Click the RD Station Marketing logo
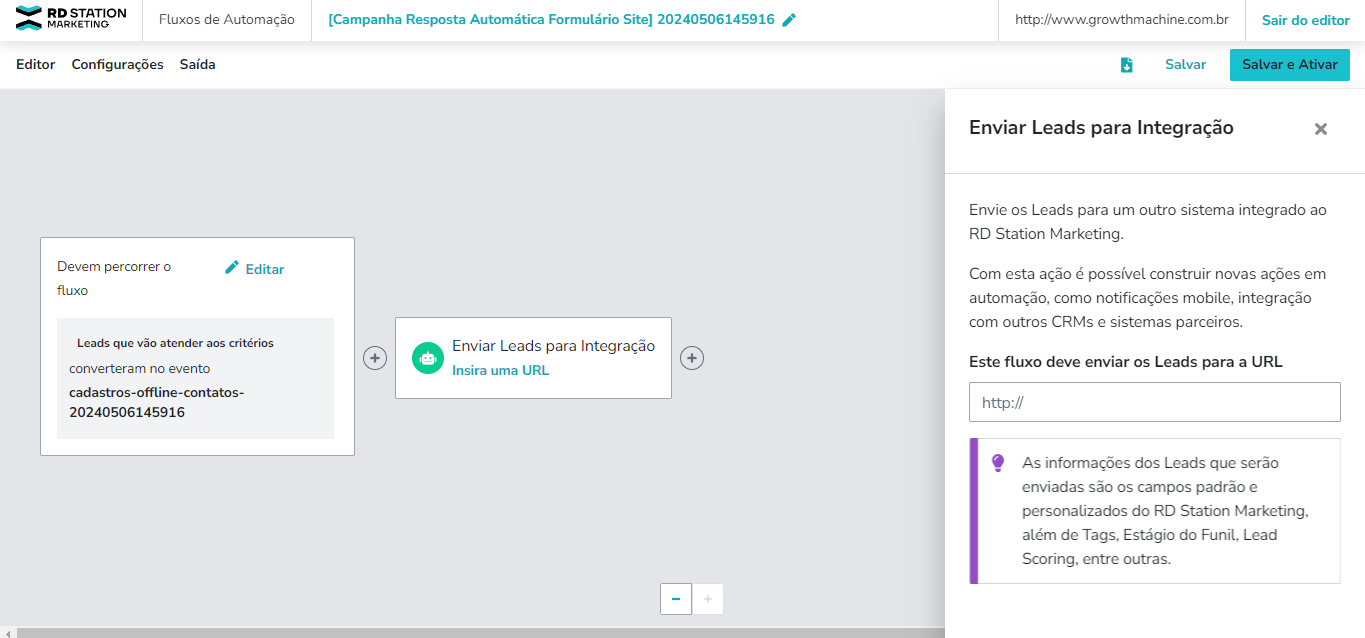 (71, 19)
